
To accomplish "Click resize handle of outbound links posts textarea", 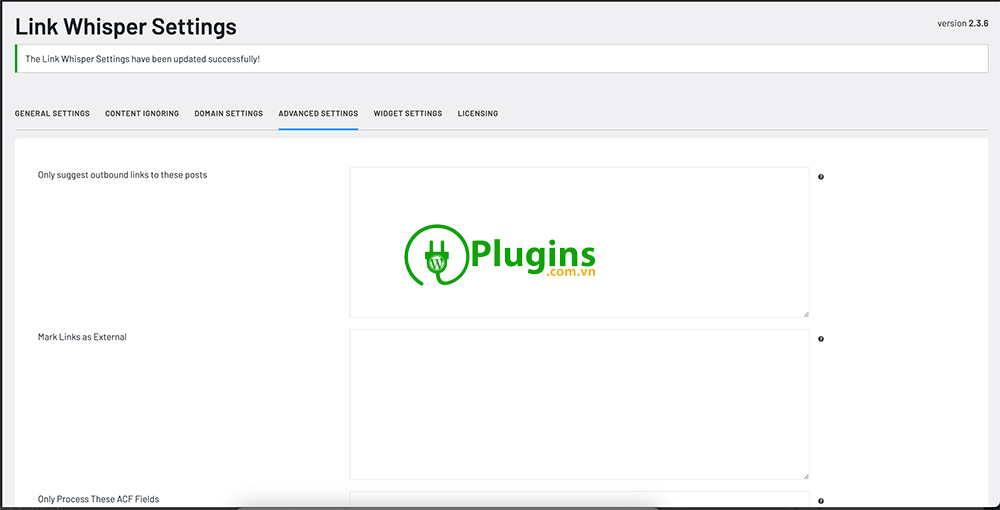I will 805,313.
